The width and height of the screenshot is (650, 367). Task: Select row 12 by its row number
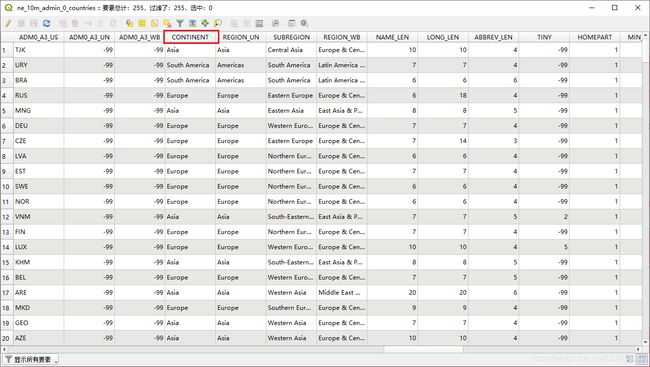click(x=7, y=217)
